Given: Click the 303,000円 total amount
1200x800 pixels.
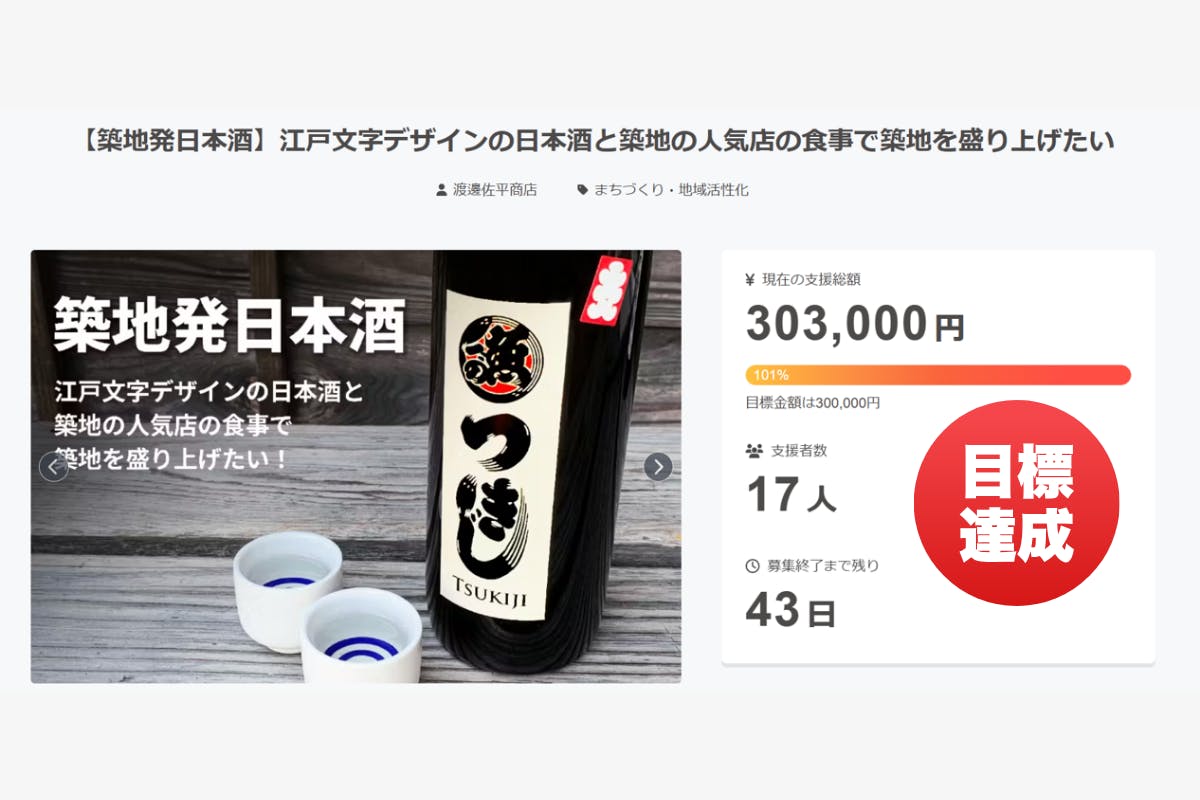Looking at the screenshot, I should tap(855, 323).
